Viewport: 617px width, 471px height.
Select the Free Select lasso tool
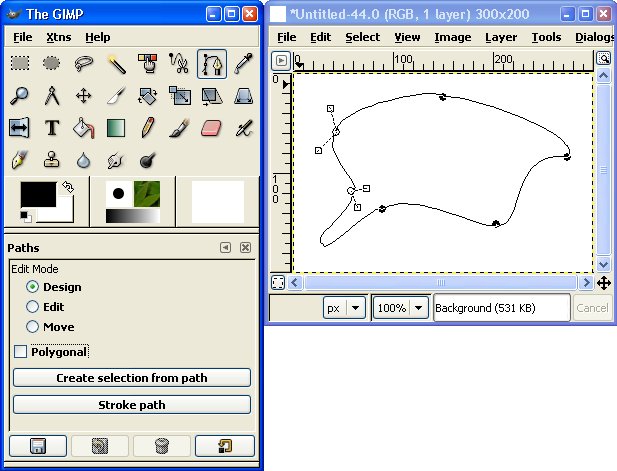84,63
